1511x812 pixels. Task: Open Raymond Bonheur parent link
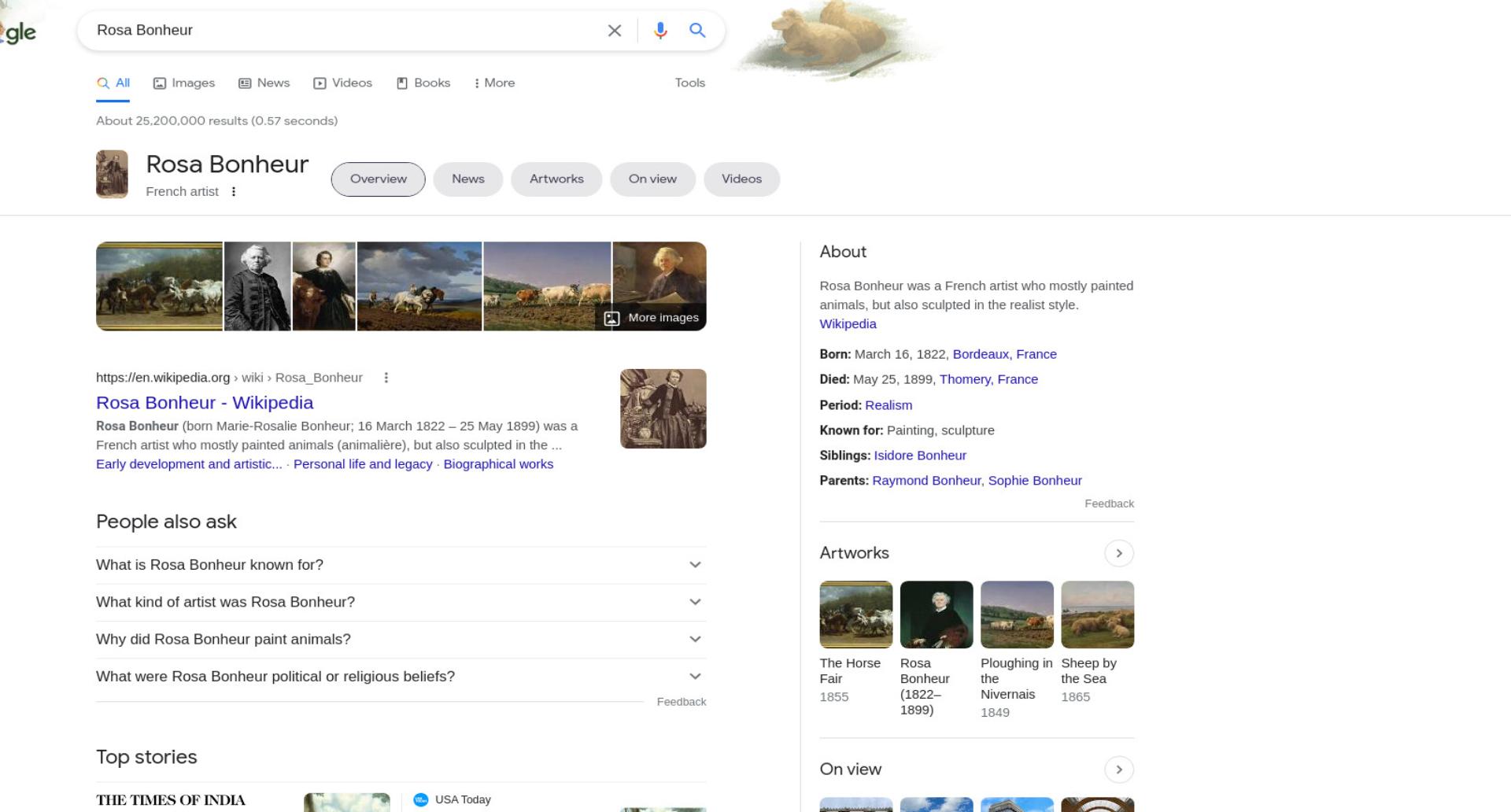(x=926, y=481)
